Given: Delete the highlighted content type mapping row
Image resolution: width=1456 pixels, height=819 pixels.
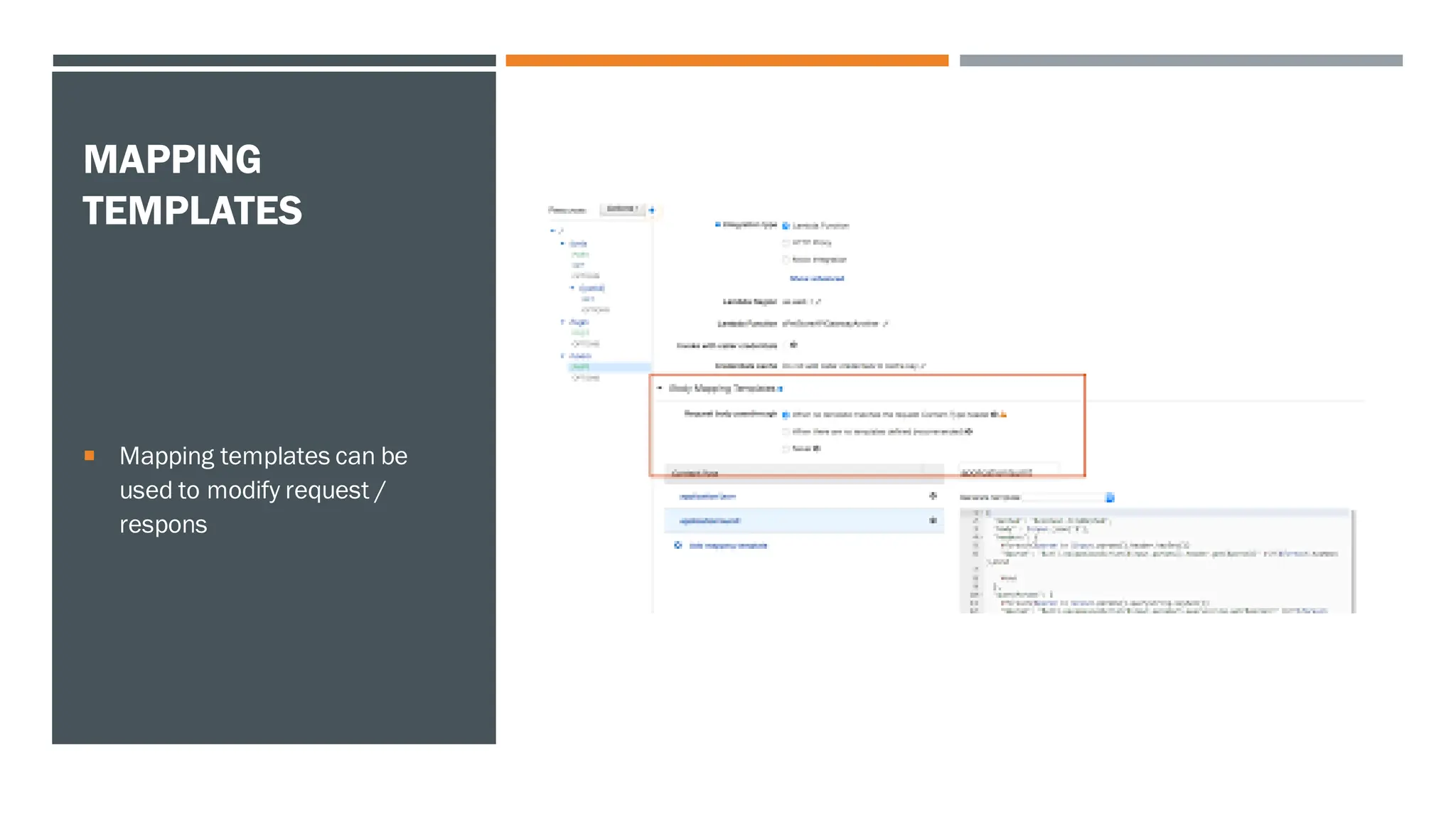Looking at the screenshot, I should (x=933, y=520).
